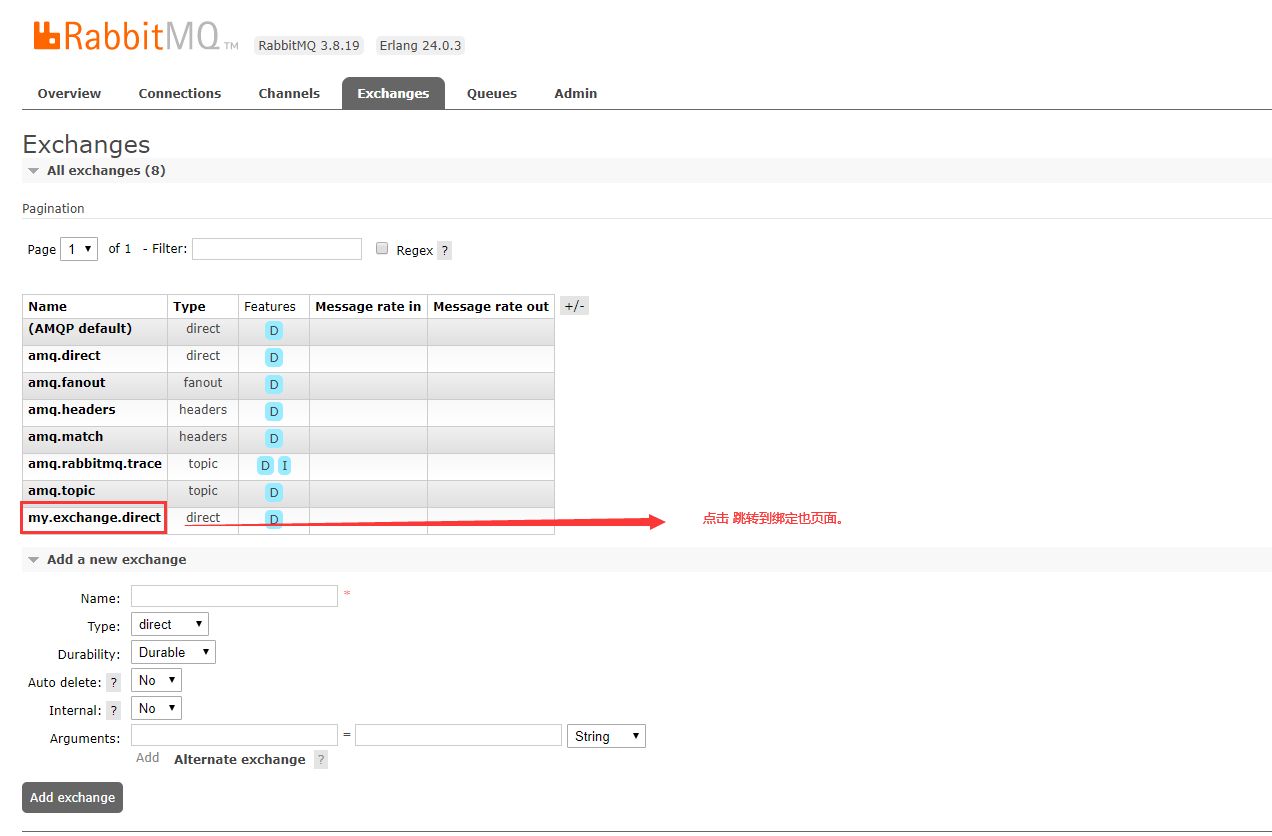Viewport: 1272px width, 836px height.
Task: Open the amq.match exchange link
Action: pos(65,437)
